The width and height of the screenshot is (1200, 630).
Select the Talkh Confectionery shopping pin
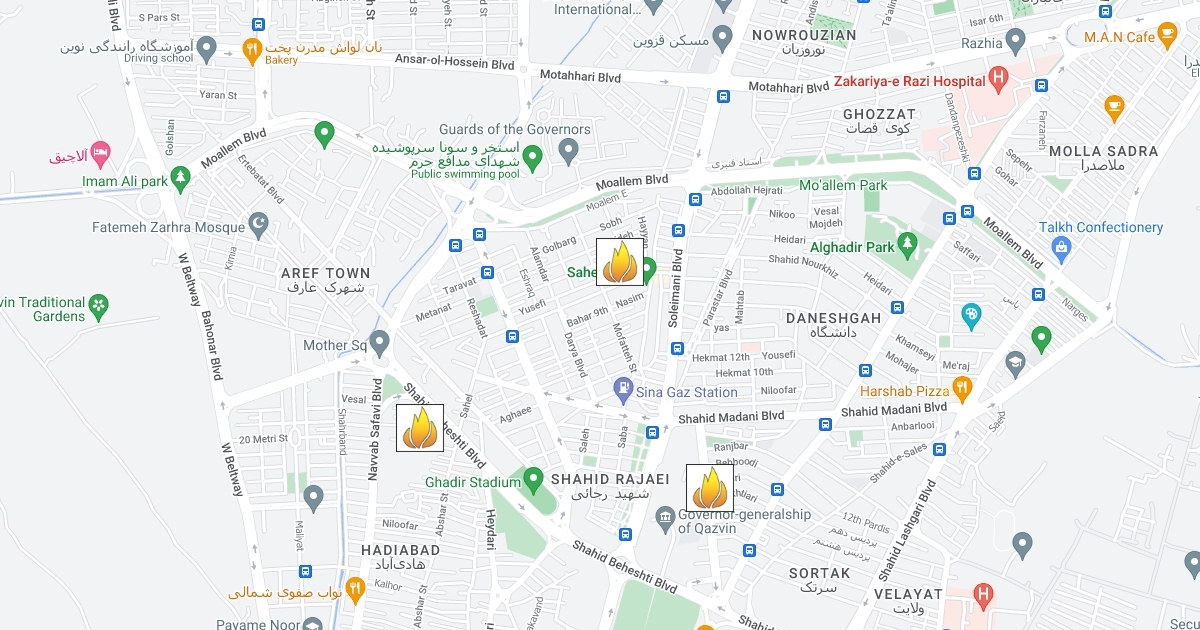(x=1061, y=245)
